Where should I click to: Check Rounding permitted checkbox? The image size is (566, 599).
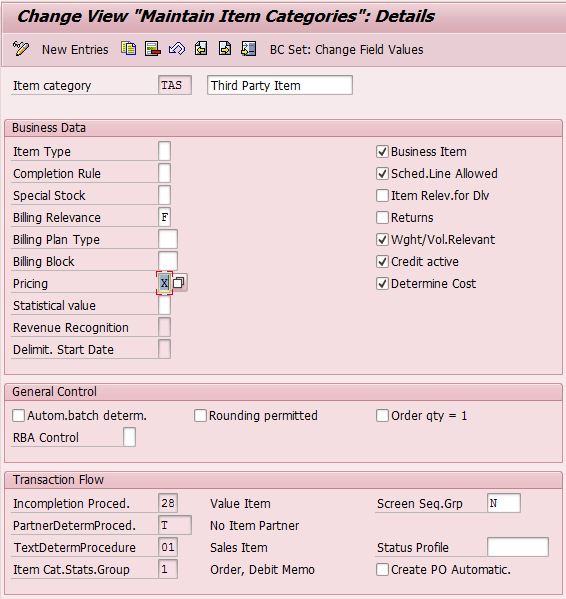200,416
